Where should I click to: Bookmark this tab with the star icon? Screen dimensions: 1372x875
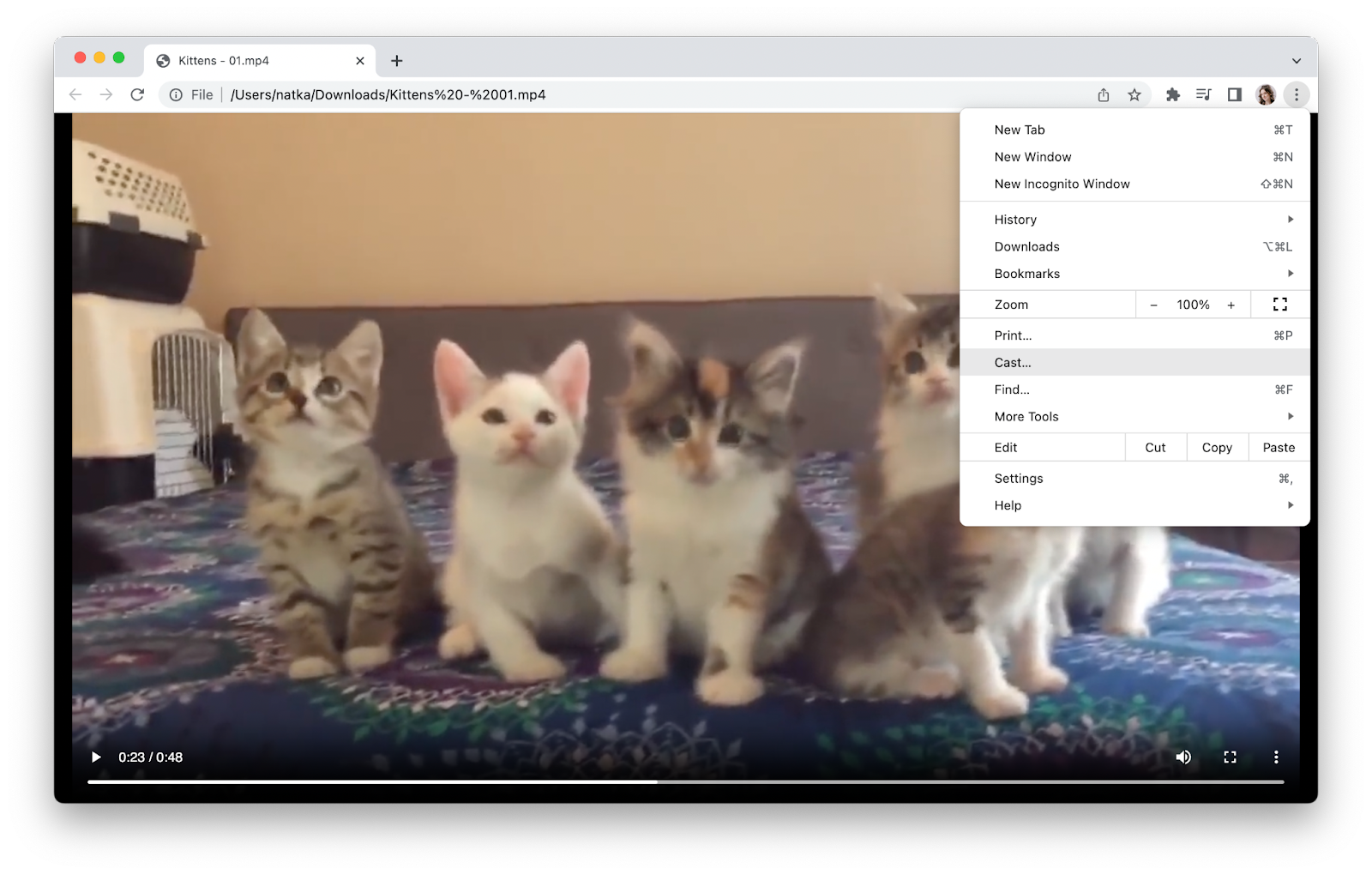[x=1134, y=94]
